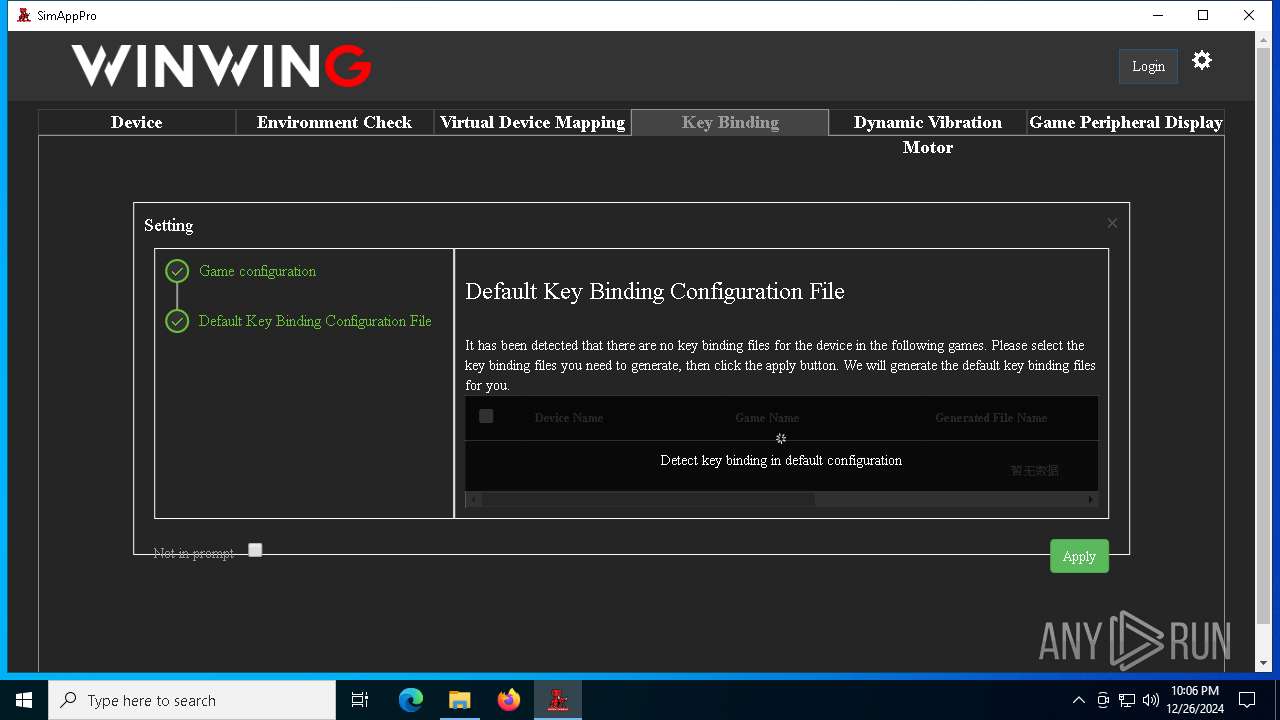Viewport: 1280px width, 720px height.
Task: Open the settings gear icon
Action: point(1202,61)
